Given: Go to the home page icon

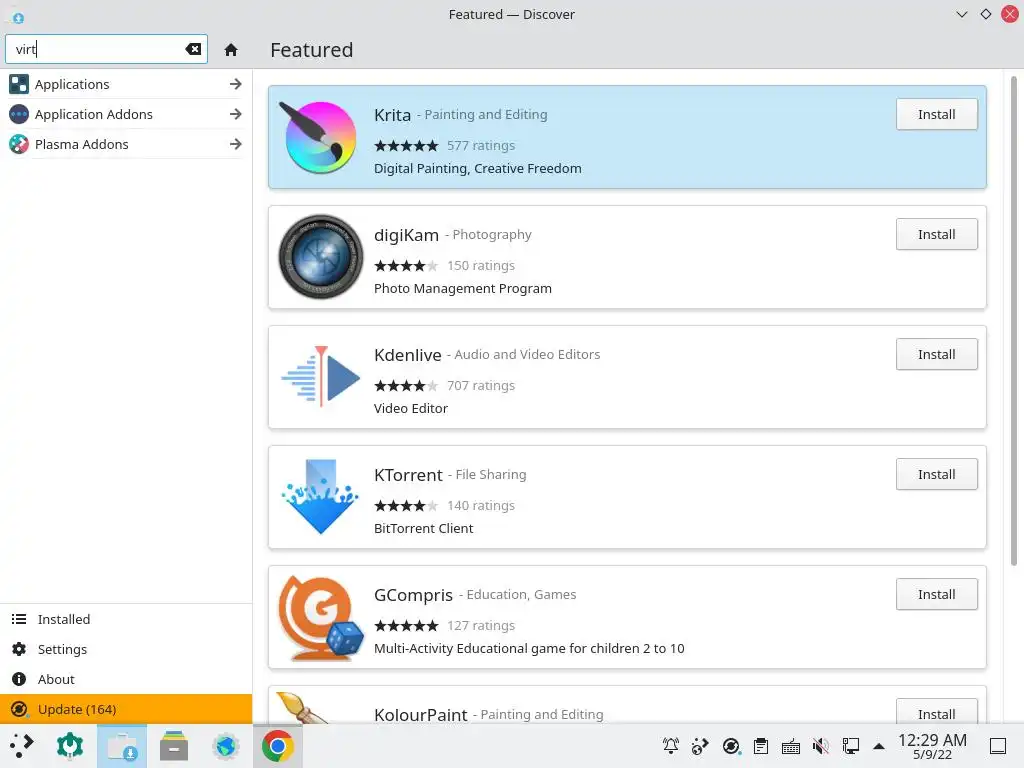Looking at the screenshot, I should [231, 50].
